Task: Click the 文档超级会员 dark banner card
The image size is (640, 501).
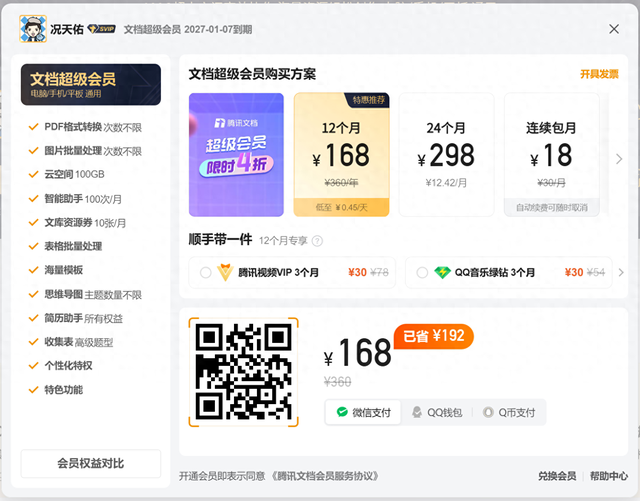Action: [x=91, y=85]
